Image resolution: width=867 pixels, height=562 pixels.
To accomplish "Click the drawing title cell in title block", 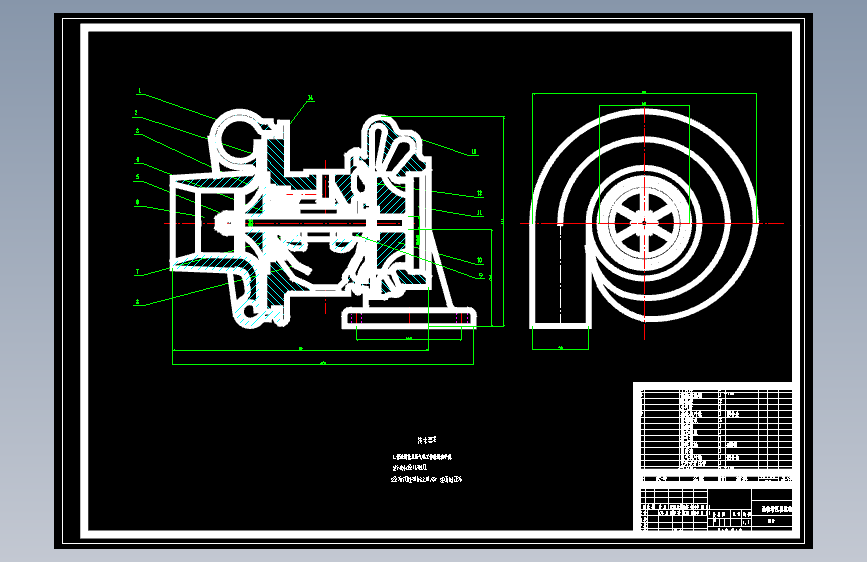I will pos(773,509).
